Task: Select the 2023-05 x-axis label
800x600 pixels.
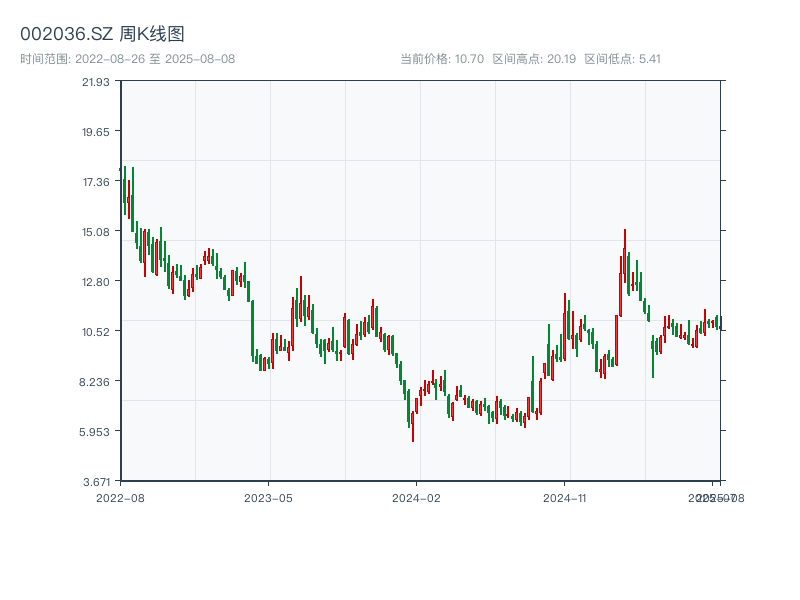Action: click(x=268, y=498)
